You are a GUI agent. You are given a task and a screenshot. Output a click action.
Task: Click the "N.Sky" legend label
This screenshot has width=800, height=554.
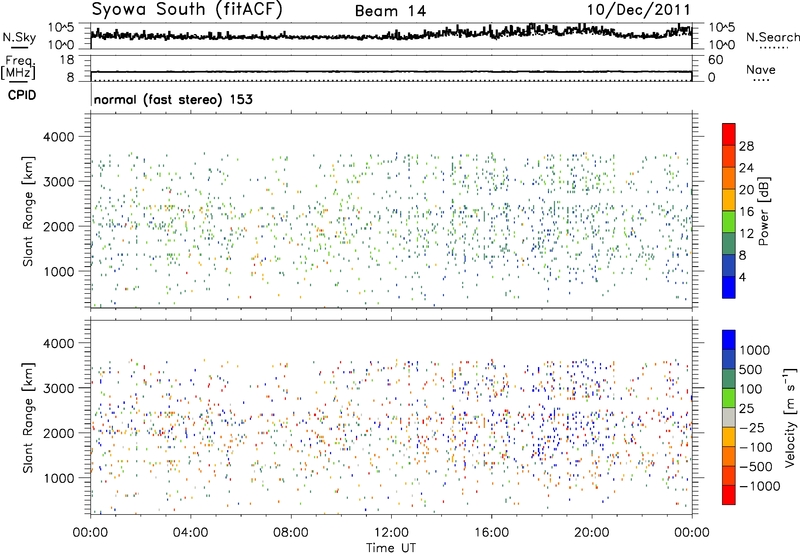[19, 37]
